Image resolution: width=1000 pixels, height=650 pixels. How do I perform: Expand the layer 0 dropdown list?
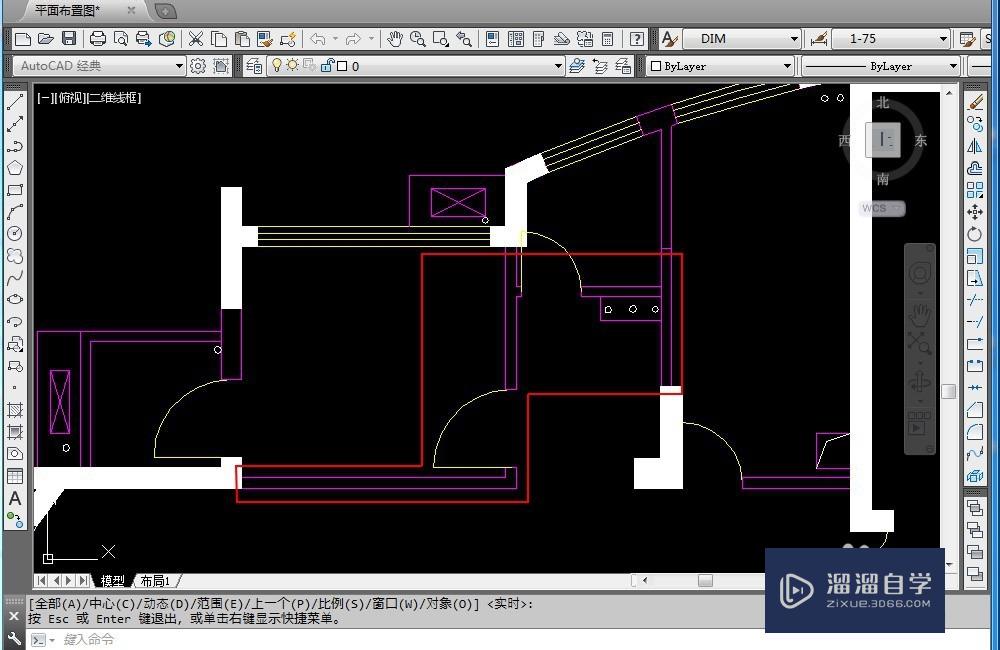click(558, 66)
